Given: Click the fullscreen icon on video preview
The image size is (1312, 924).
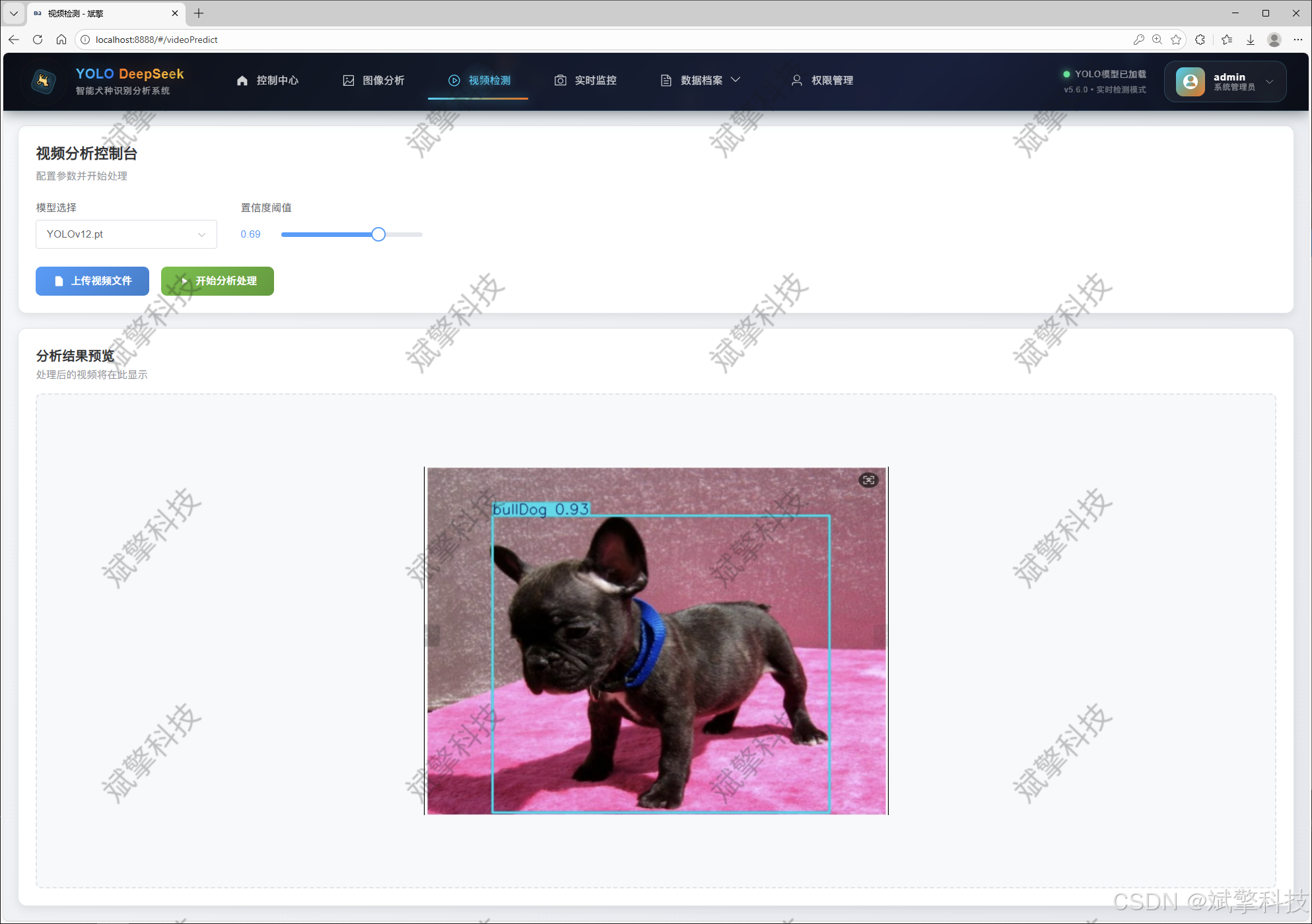Looking at the screenshot, I should pyautogui.click(x=868, y=480).
